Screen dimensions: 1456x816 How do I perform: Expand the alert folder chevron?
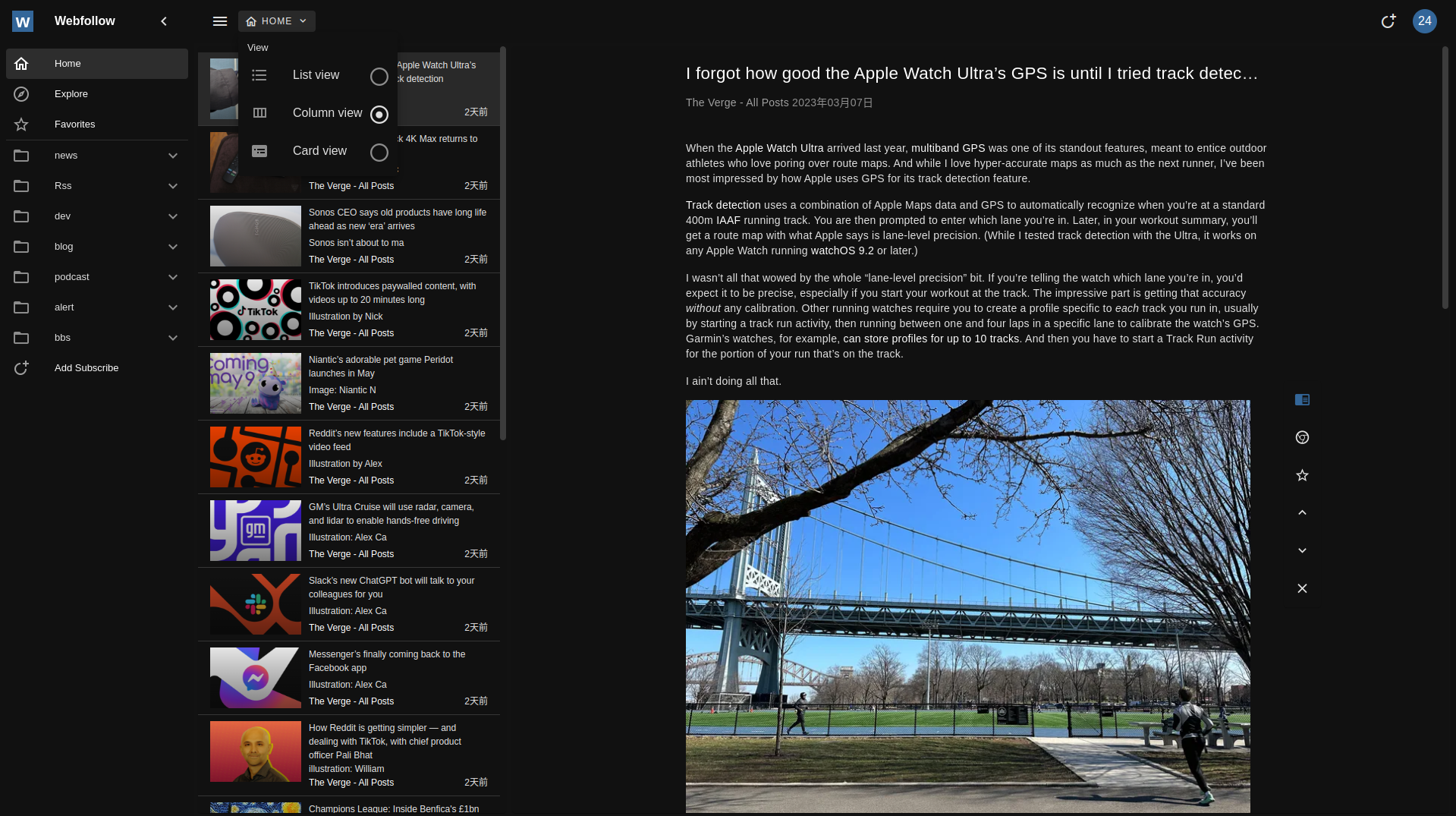tap(173, 307)
